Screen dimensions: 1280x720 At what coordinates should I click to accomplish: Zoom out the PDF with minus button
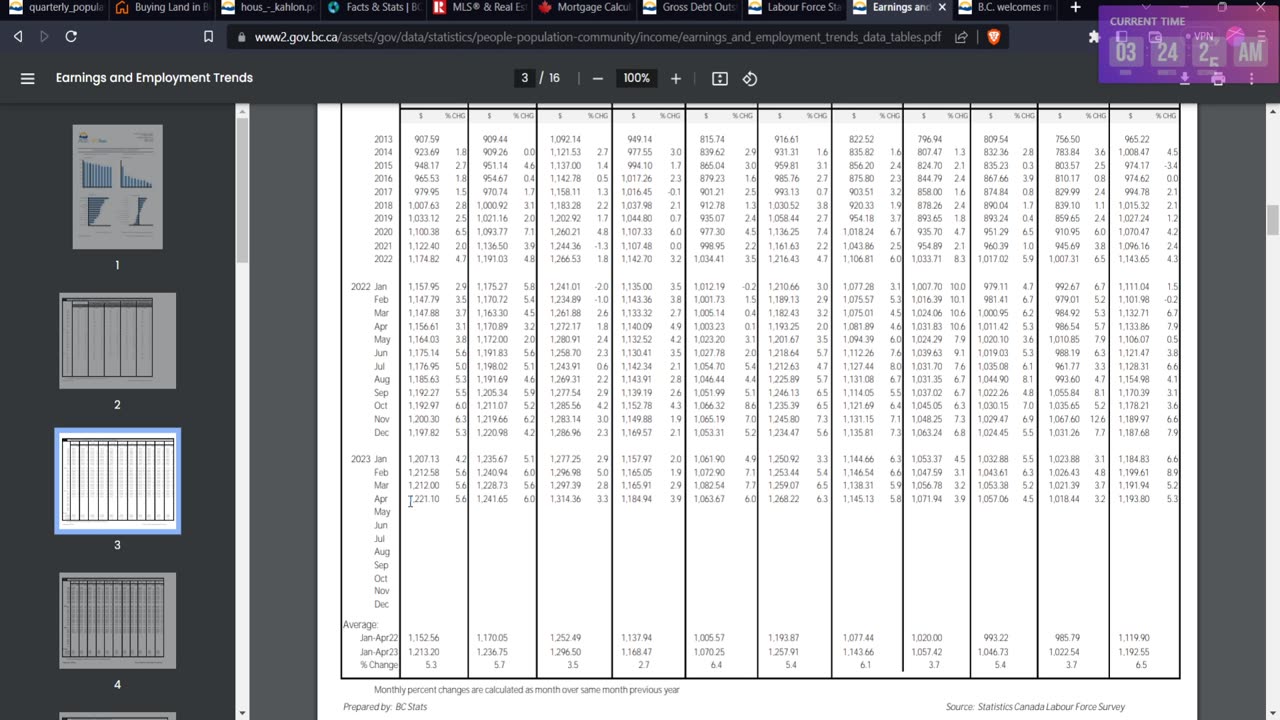point(597,78)
